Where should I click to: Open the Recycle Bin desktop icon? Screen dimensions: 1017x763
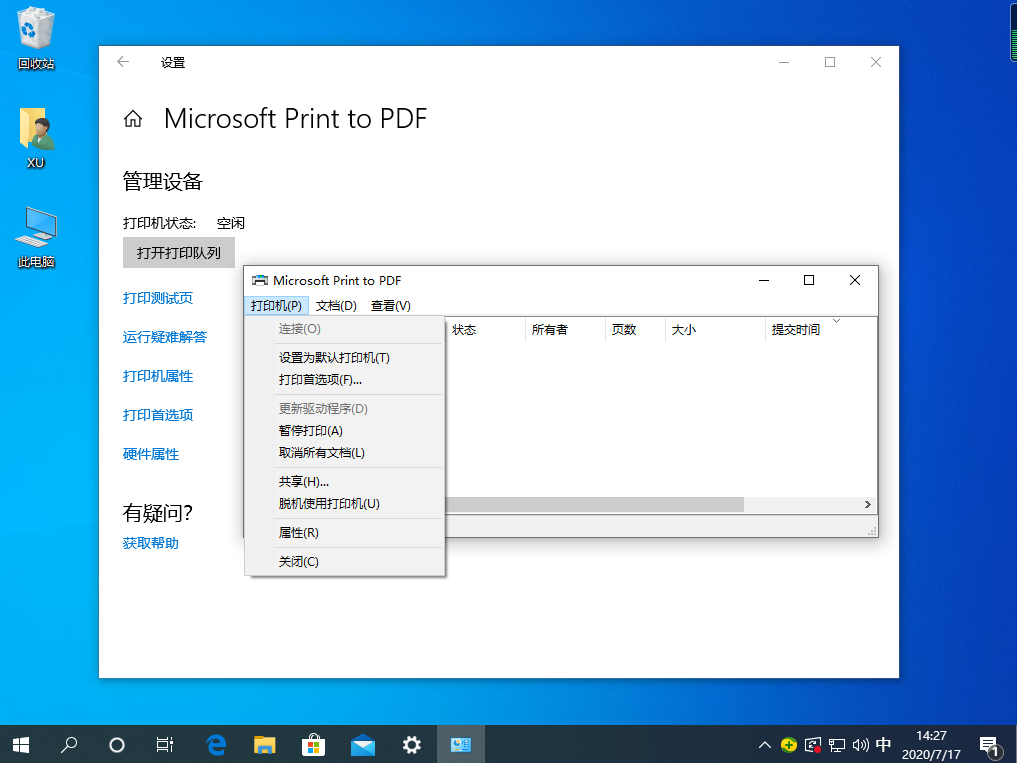tap(36, 38)
